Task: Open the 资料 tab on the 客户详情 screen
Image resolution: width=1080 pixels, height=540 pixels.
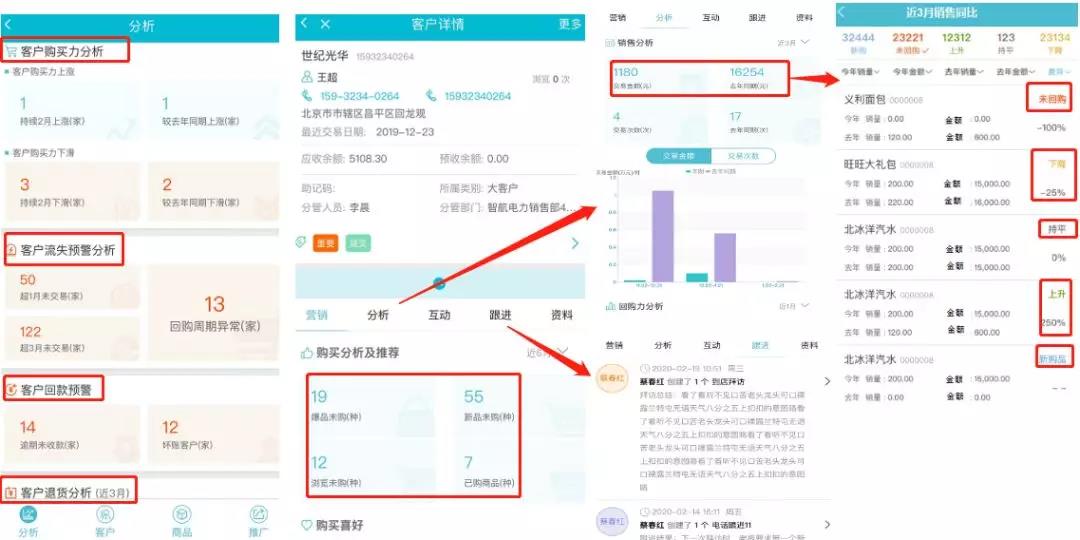Action: [562, 315]
